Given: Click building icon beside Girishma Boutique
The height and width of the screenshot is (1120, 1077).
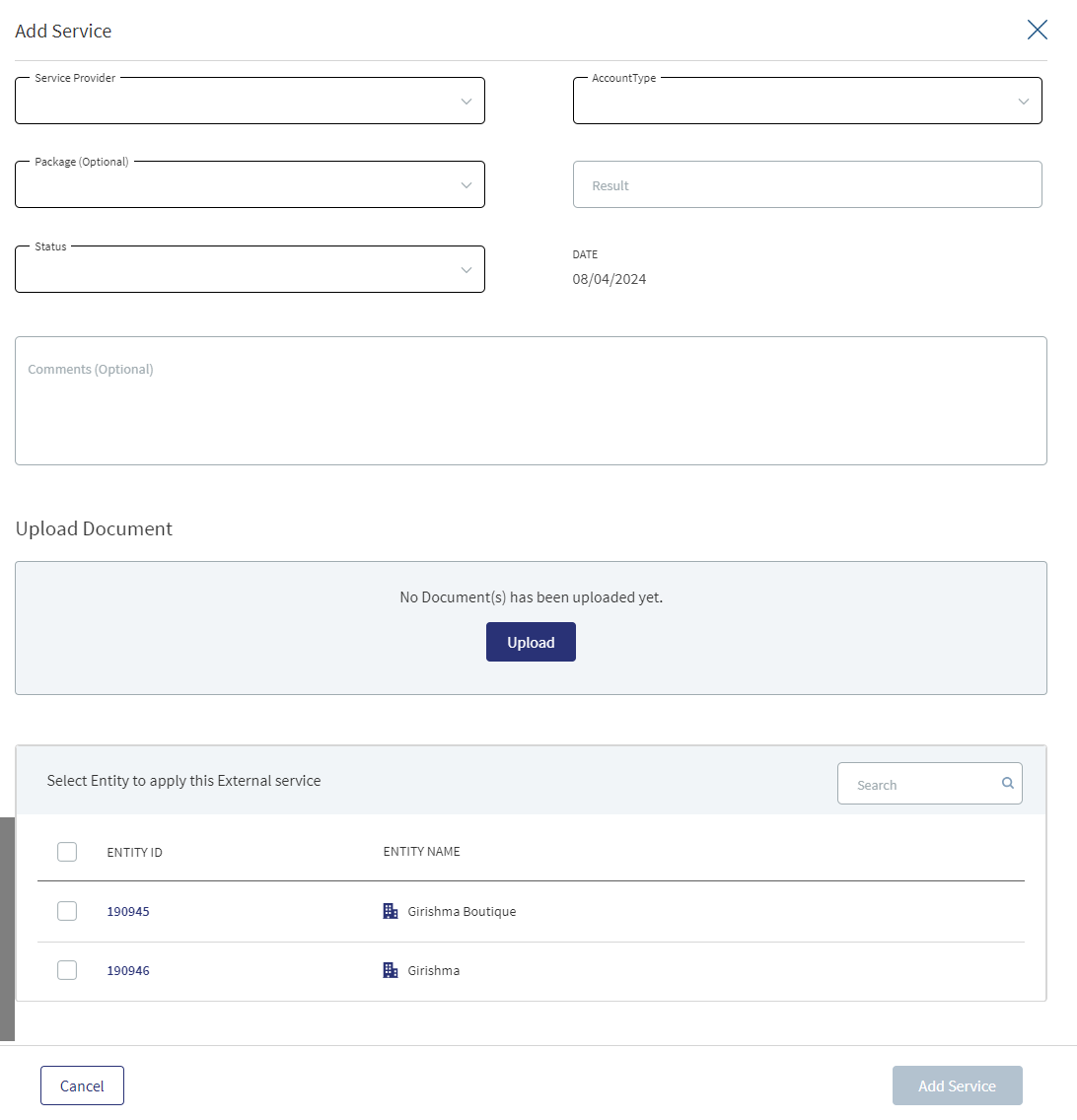Looking at the screenshot, I should (x=391, y=911).
